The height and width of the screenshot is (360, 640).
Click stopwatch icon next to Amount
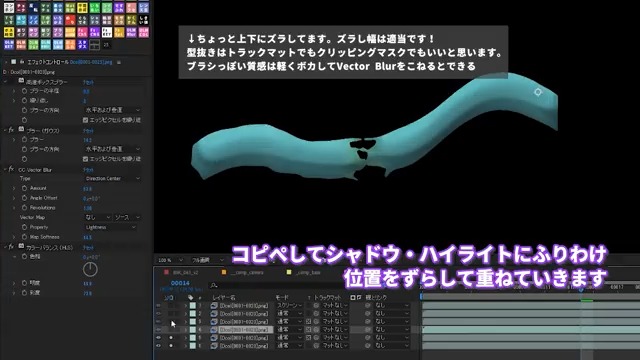click(x=24, y=188)
